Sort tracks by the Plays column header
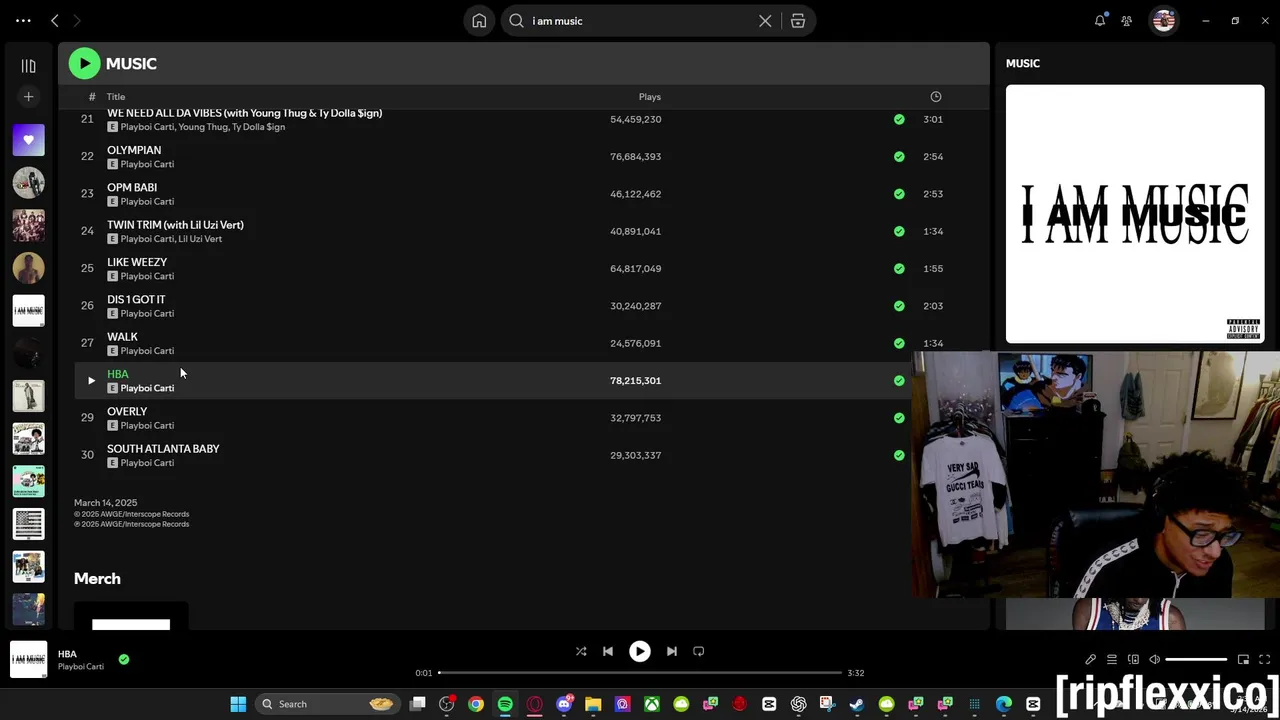 650,97
